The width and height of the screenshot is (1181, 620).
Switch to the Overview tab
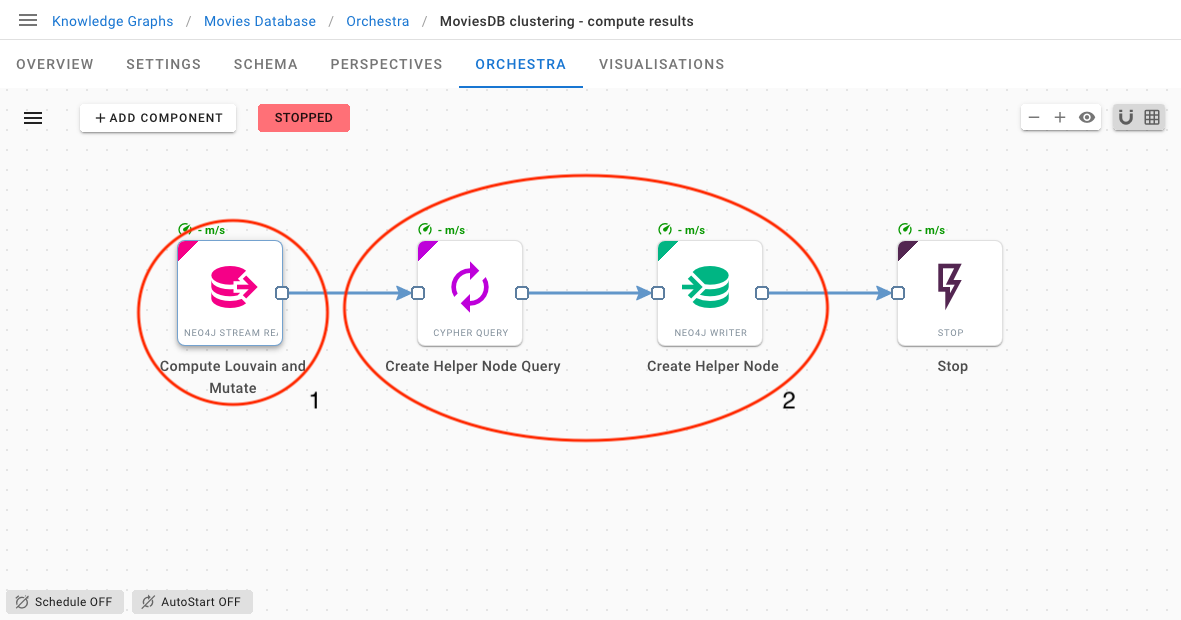(55, 64)
